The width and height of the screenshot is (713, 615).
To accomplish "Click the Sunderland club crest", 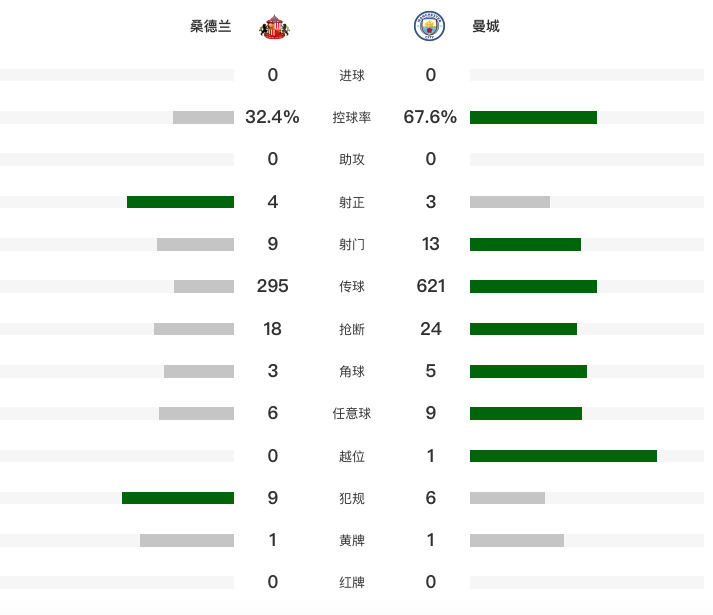I will [274, 27].
